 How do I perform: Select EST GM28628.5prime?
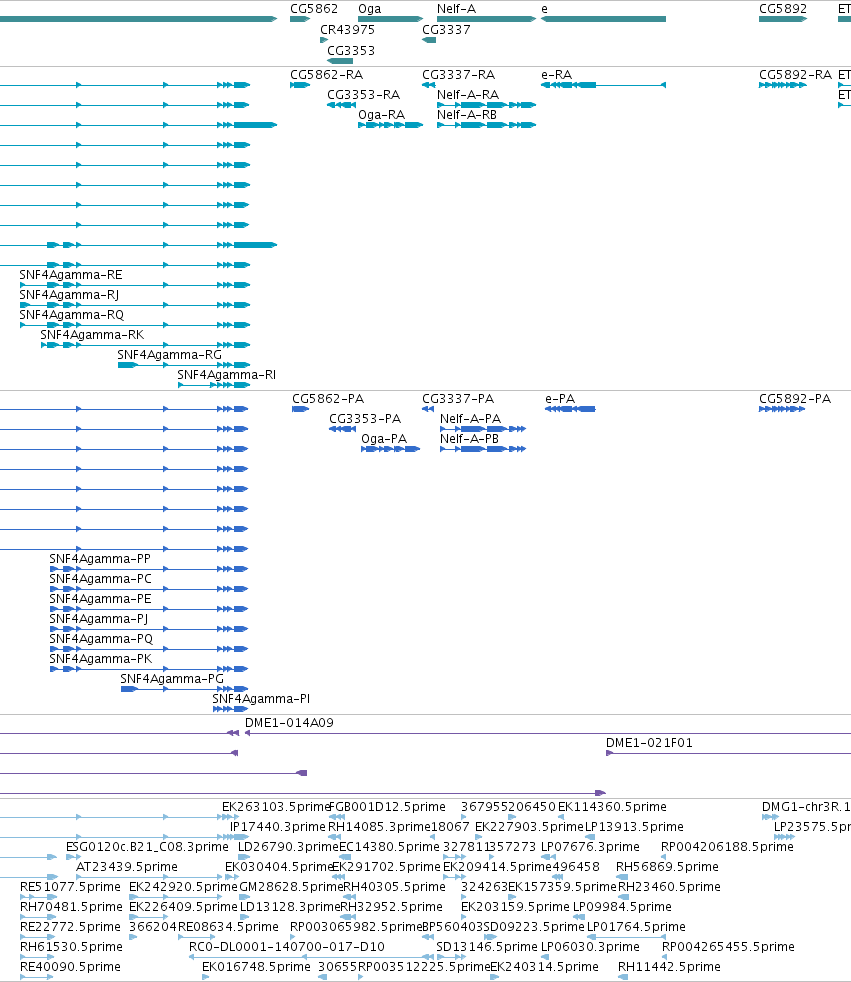(291, 887)
